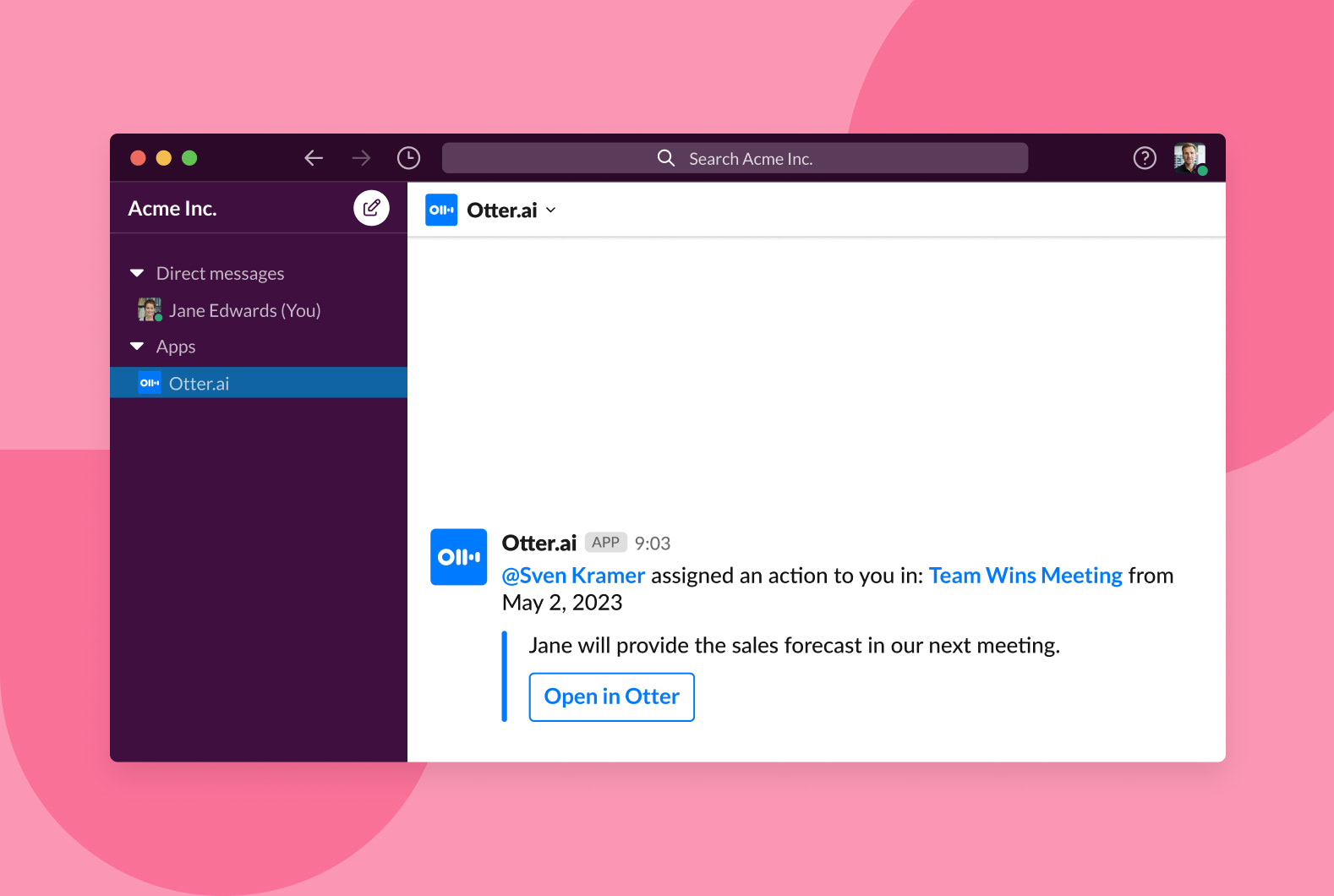Image resolution: width=1334 pixels, height=896 pixels.
Task: Go forward using the right arrow
Action: tap(361, 158)
